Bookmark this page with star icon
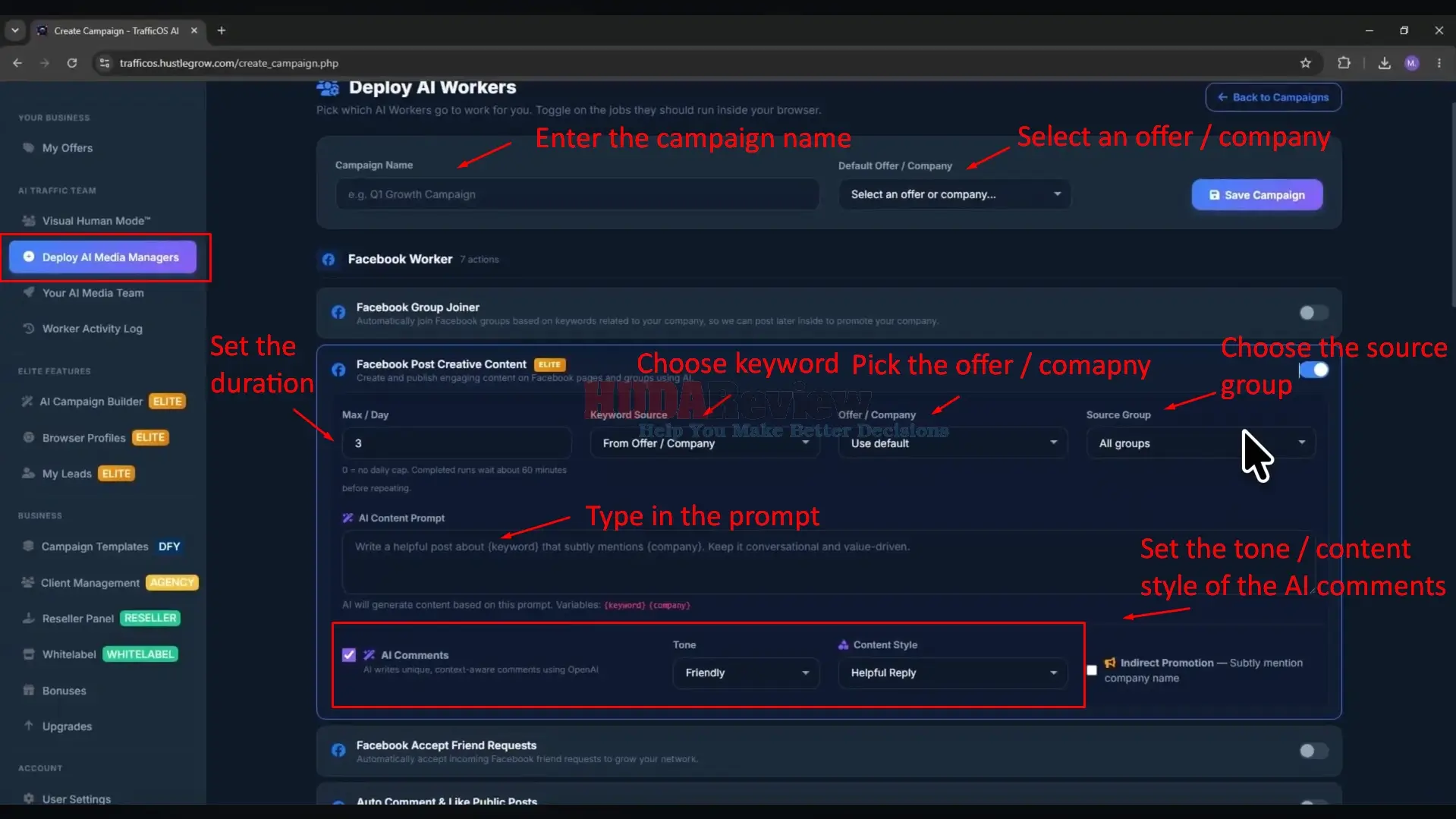This screenshot has width=1456, height=819. (x=1305, y=63)
